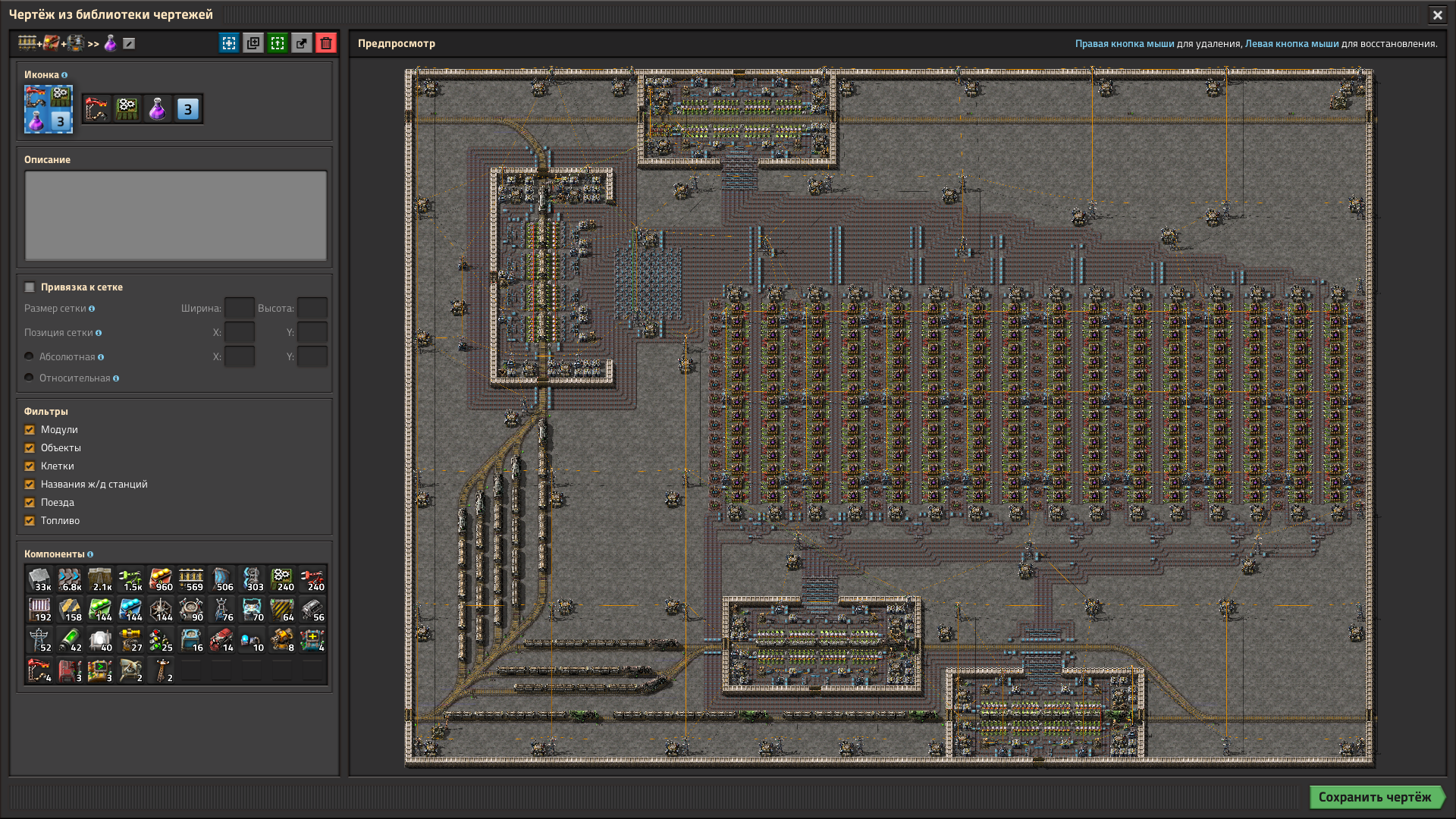Toggle the Топливо filter checkbox

coord(30,521)
